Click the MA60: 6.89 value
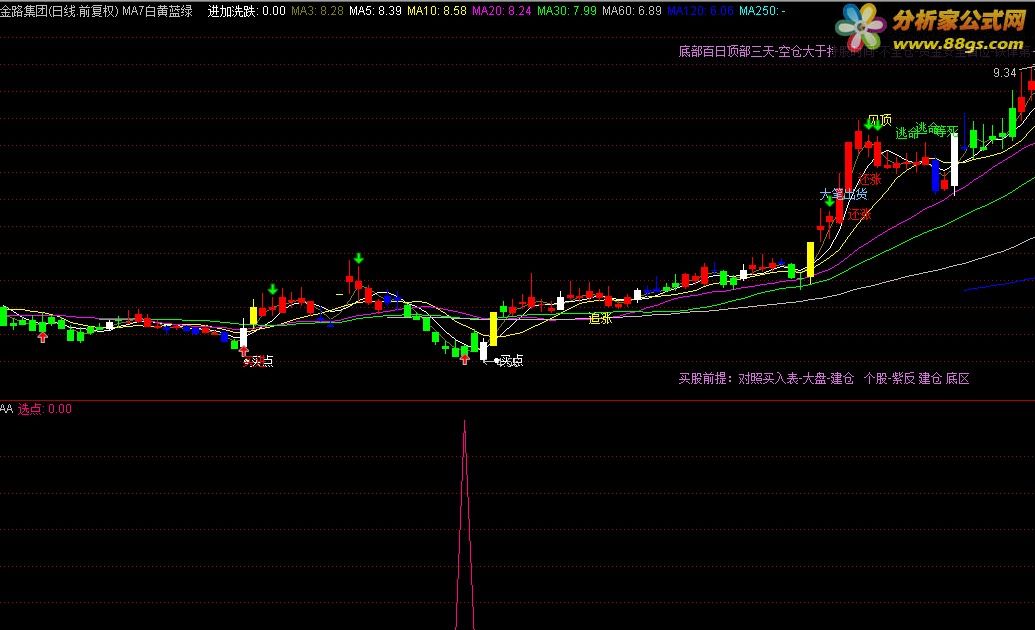The image size is (1035, 630). pyautogui.click(x=632, y=11)
